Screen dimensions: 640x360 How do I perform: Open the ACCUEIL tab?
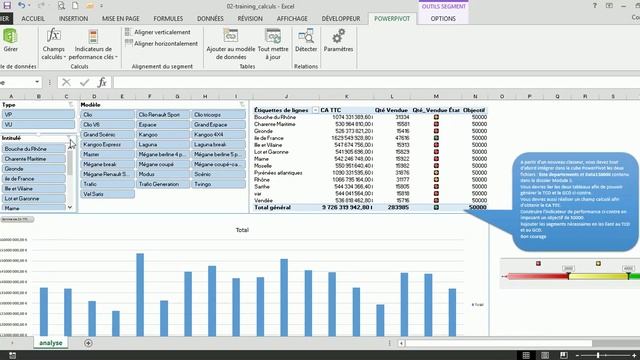[x=33, y=19]
